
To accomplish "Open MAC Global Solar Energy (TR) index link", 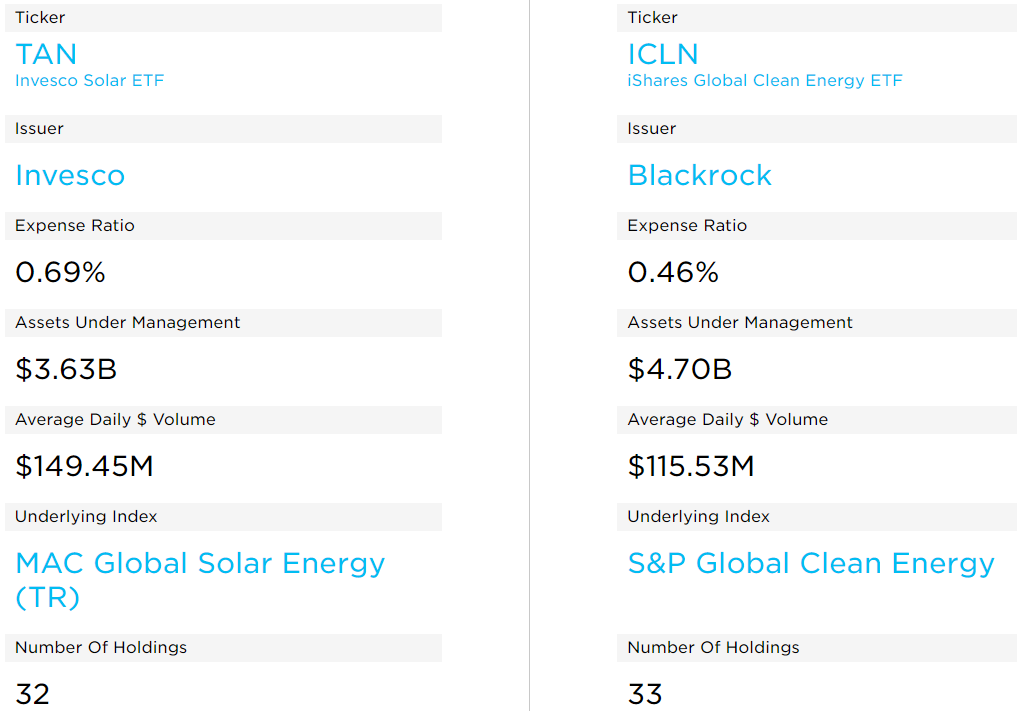I will (200, 564).
